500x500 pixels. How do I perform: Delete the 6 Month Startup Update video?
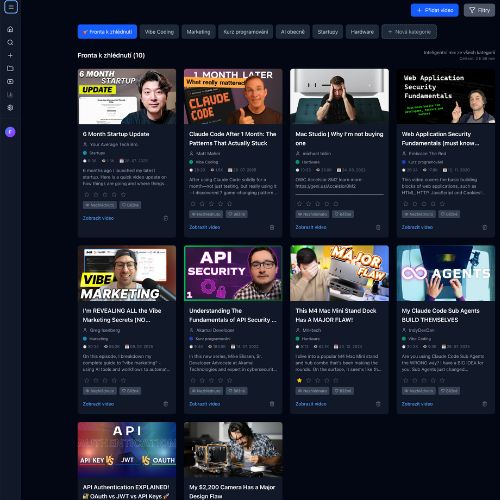click(x=166, y=218)
